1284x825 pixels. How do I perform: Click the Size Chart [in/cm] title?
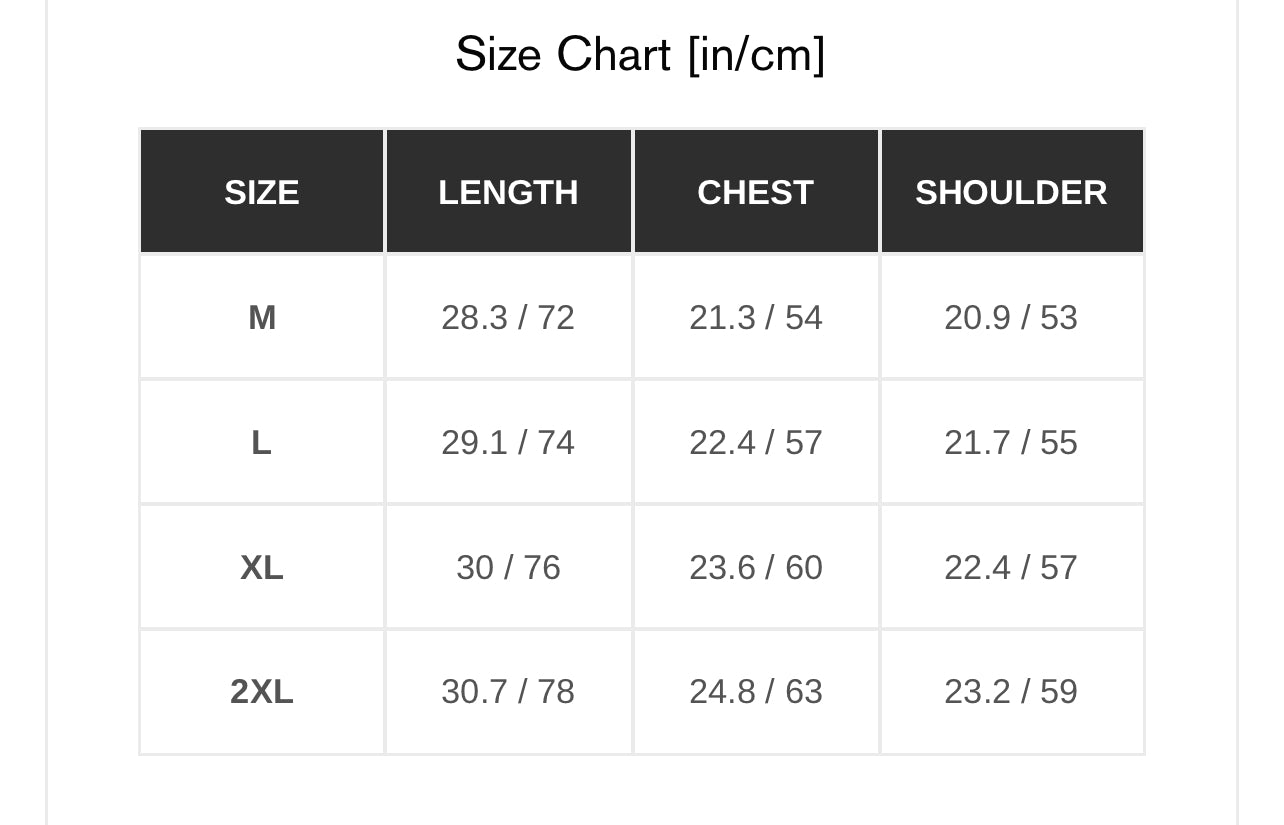coord(640,54)
